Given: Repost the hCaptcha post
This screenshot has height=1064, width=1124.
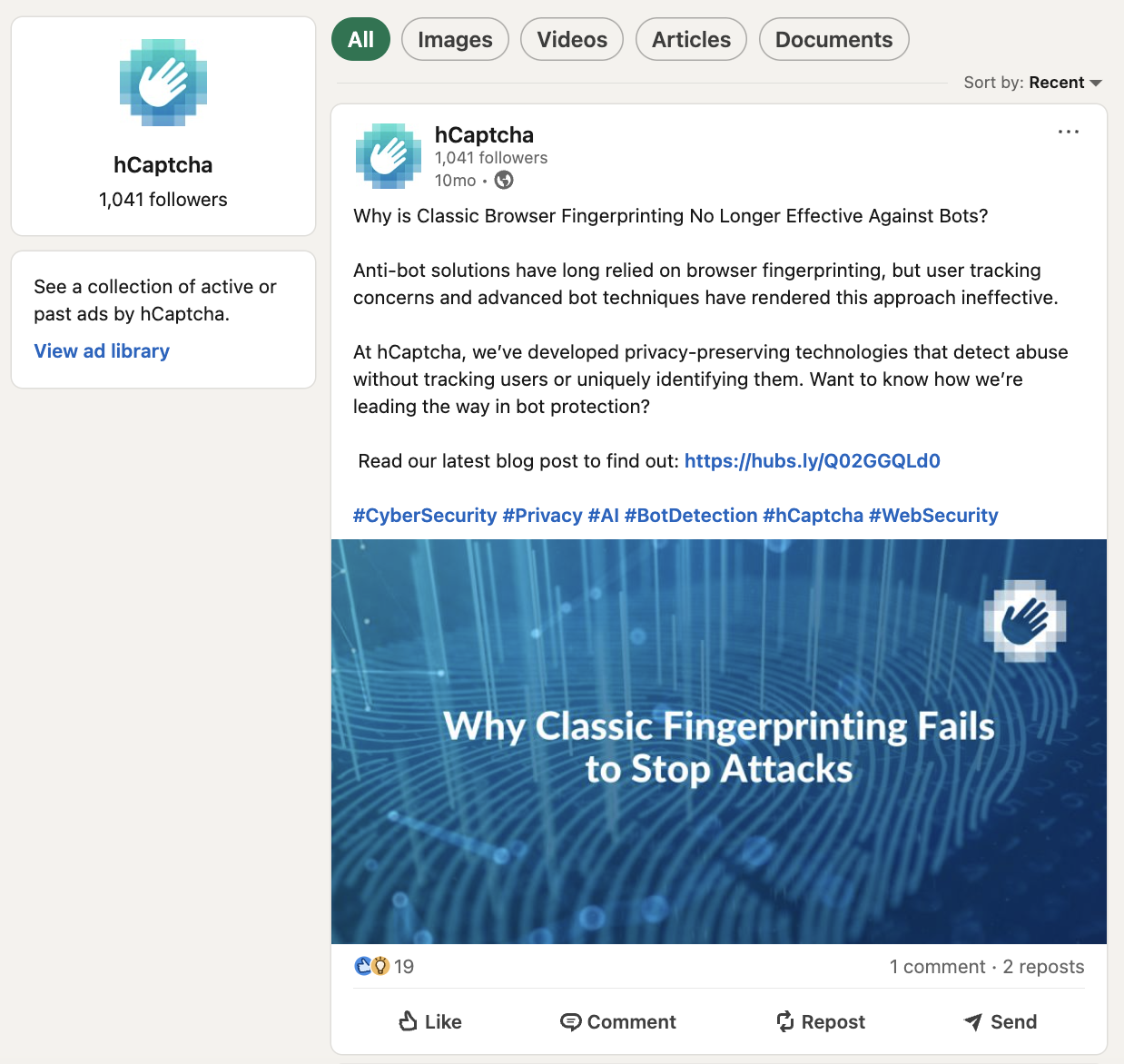Looking at the screenshot, I should click(821, 1022).
